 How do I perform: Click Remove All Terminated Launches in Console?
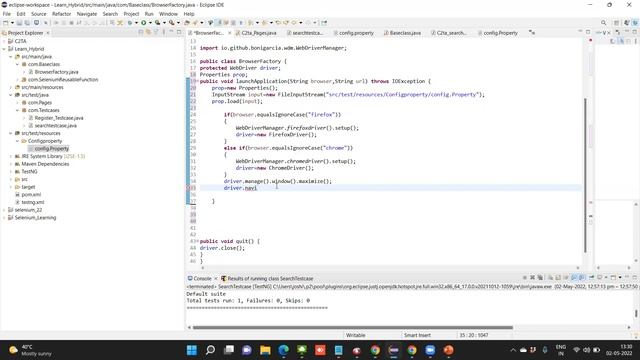click(x=540, y=278)
